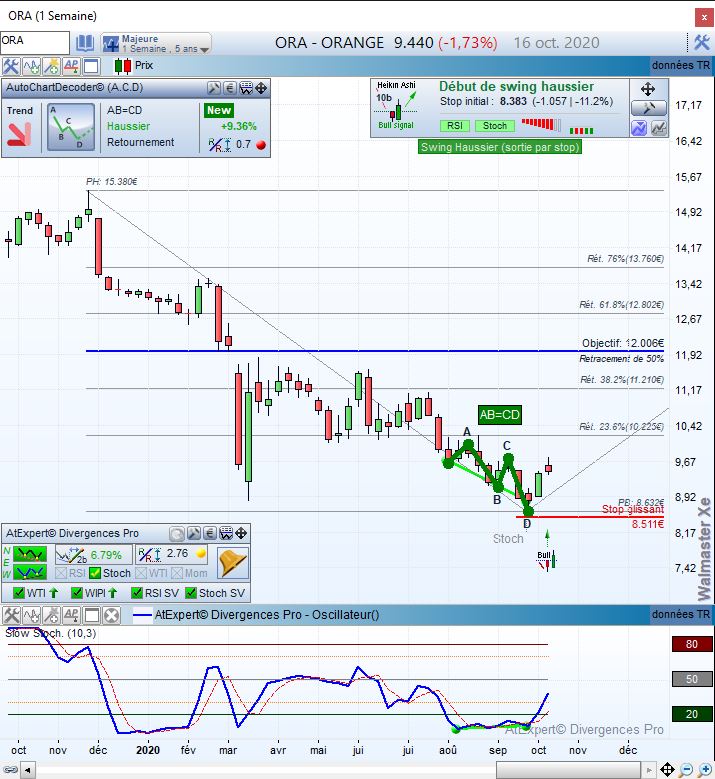
Task: Open AutoChartDecoder settings hammer icon
Action: click(214, 88)
